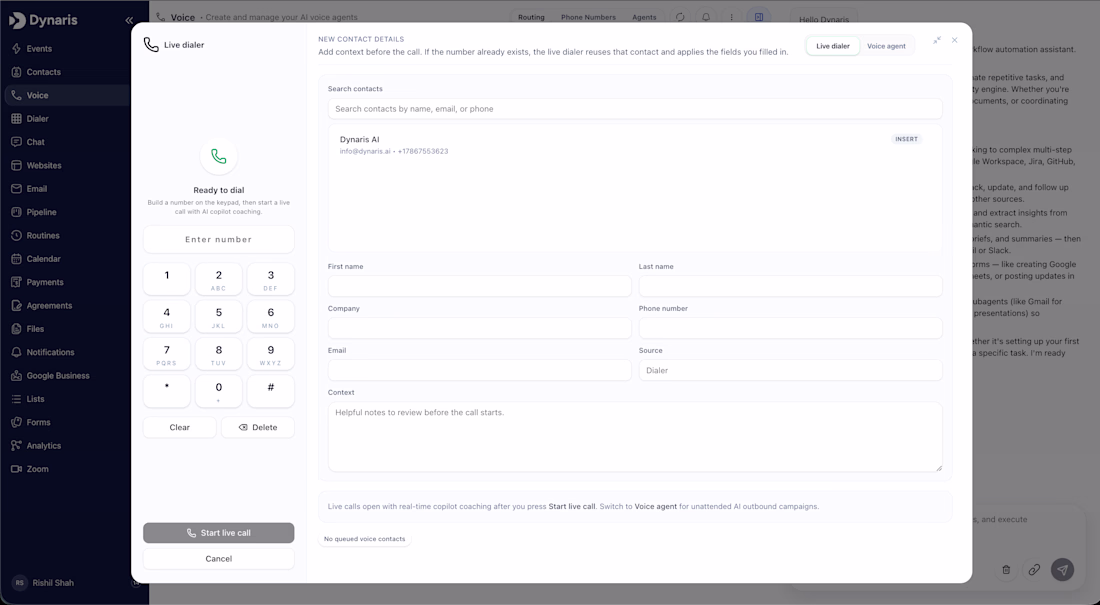1100x605 pixels.
Task: Shrink the live dialer dialog
Action: [x=937, y=41]
